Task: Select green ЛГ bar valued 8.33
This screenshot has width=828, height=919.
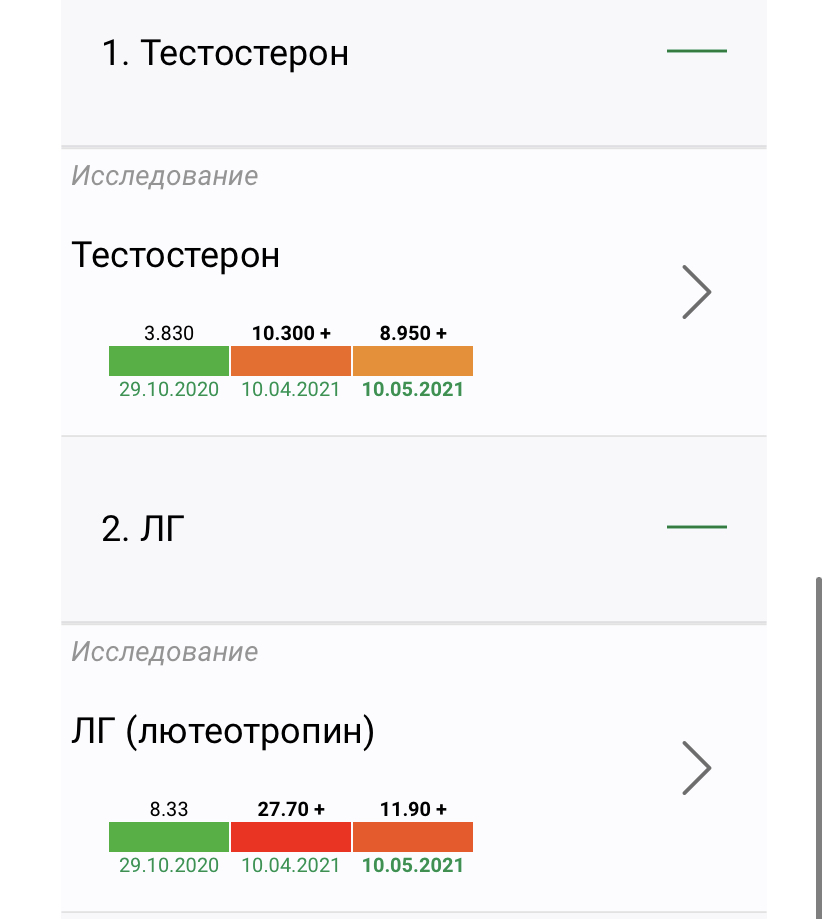Action: point(169,836)
